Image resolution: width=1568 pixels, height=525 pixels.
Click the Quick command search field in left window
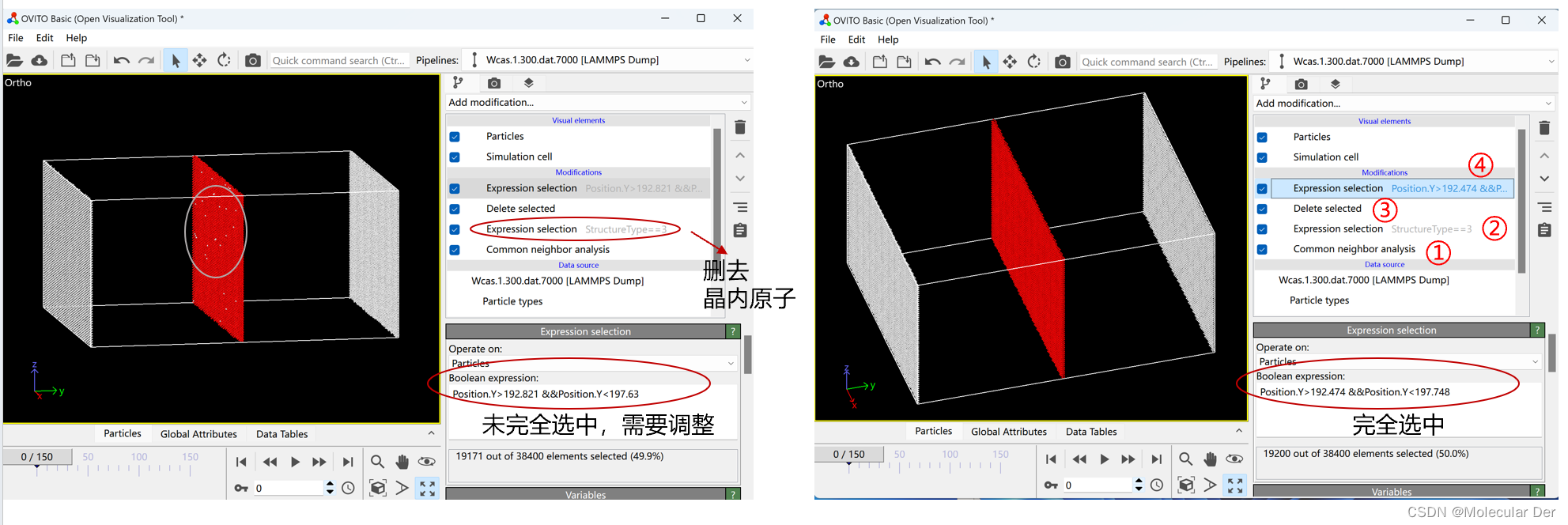click(339, 60)
